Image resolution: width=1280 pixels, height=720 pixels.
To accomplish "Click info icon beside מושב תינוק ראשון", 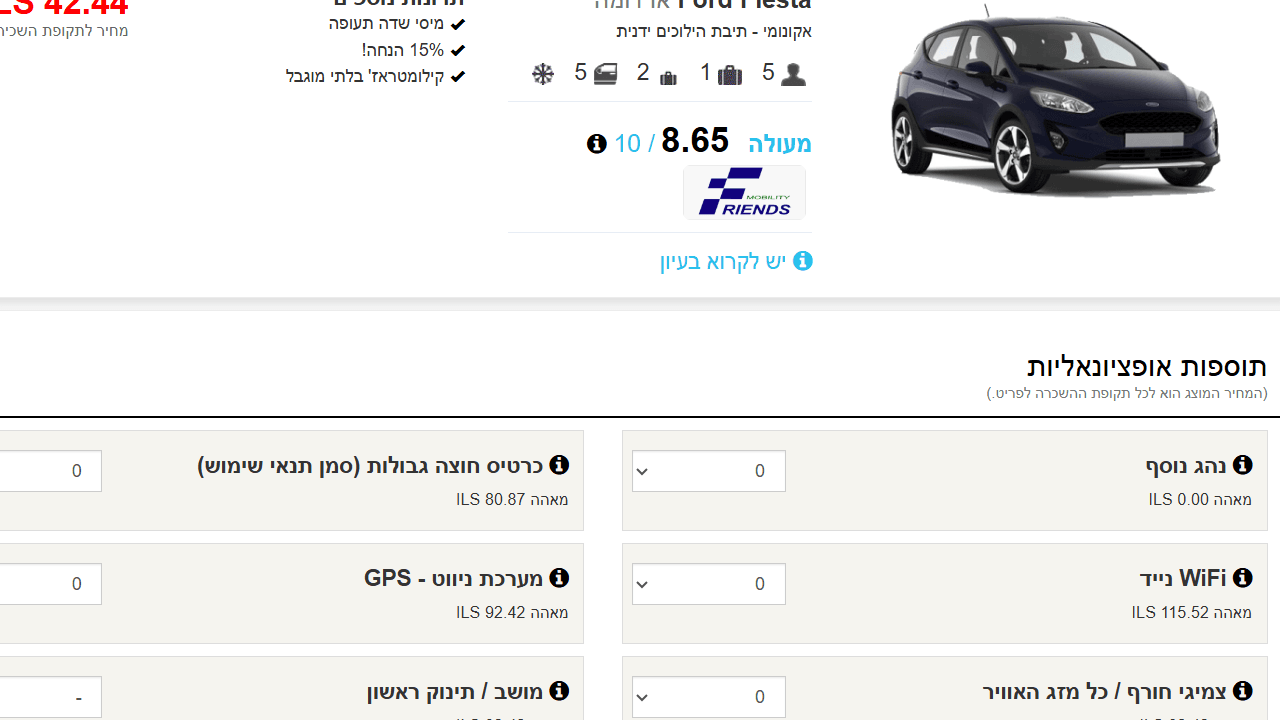I will [559, 691].
